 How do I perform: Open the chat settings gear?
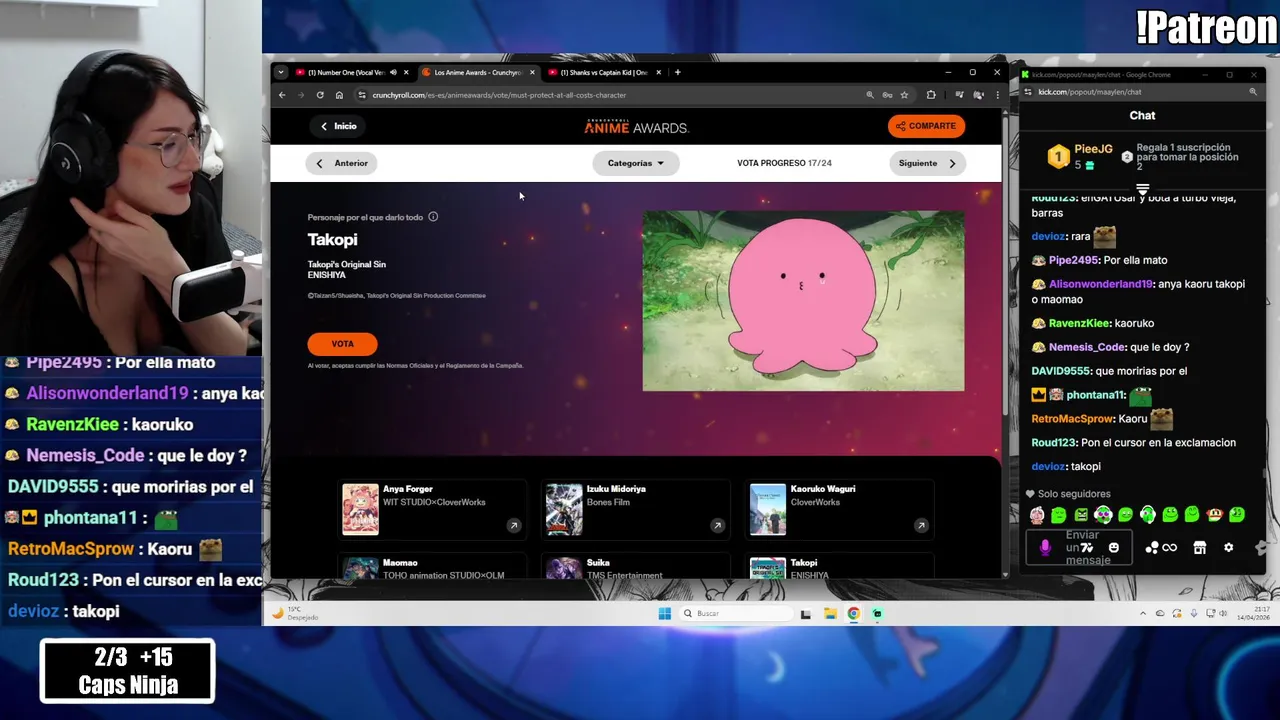click(x=1229, y=548)
